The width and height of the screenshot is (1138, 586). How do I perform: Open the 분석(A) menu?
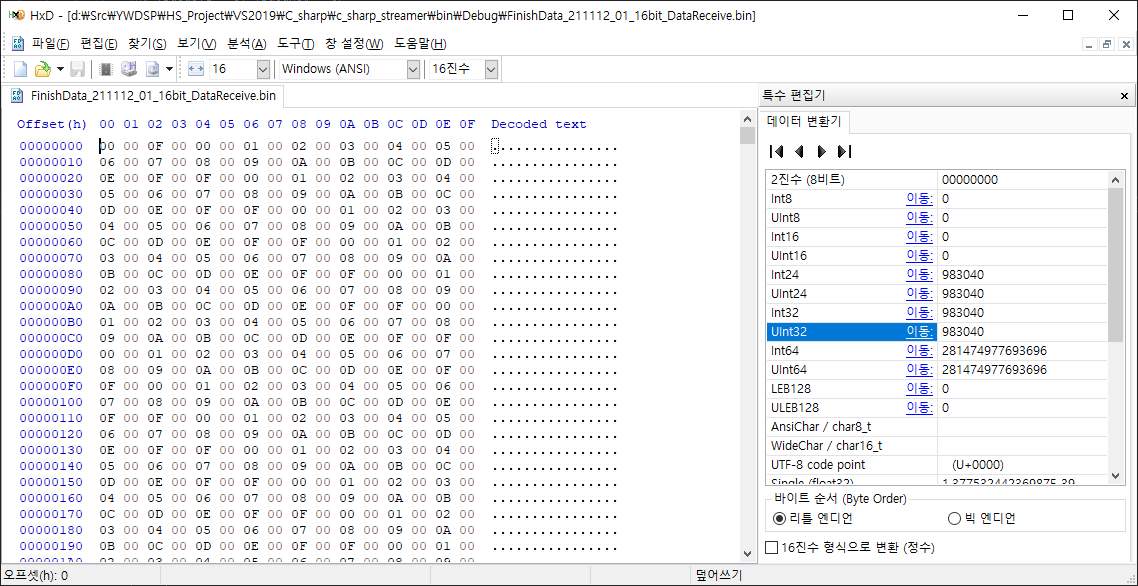pyautogui.click(x=247, y=44)
